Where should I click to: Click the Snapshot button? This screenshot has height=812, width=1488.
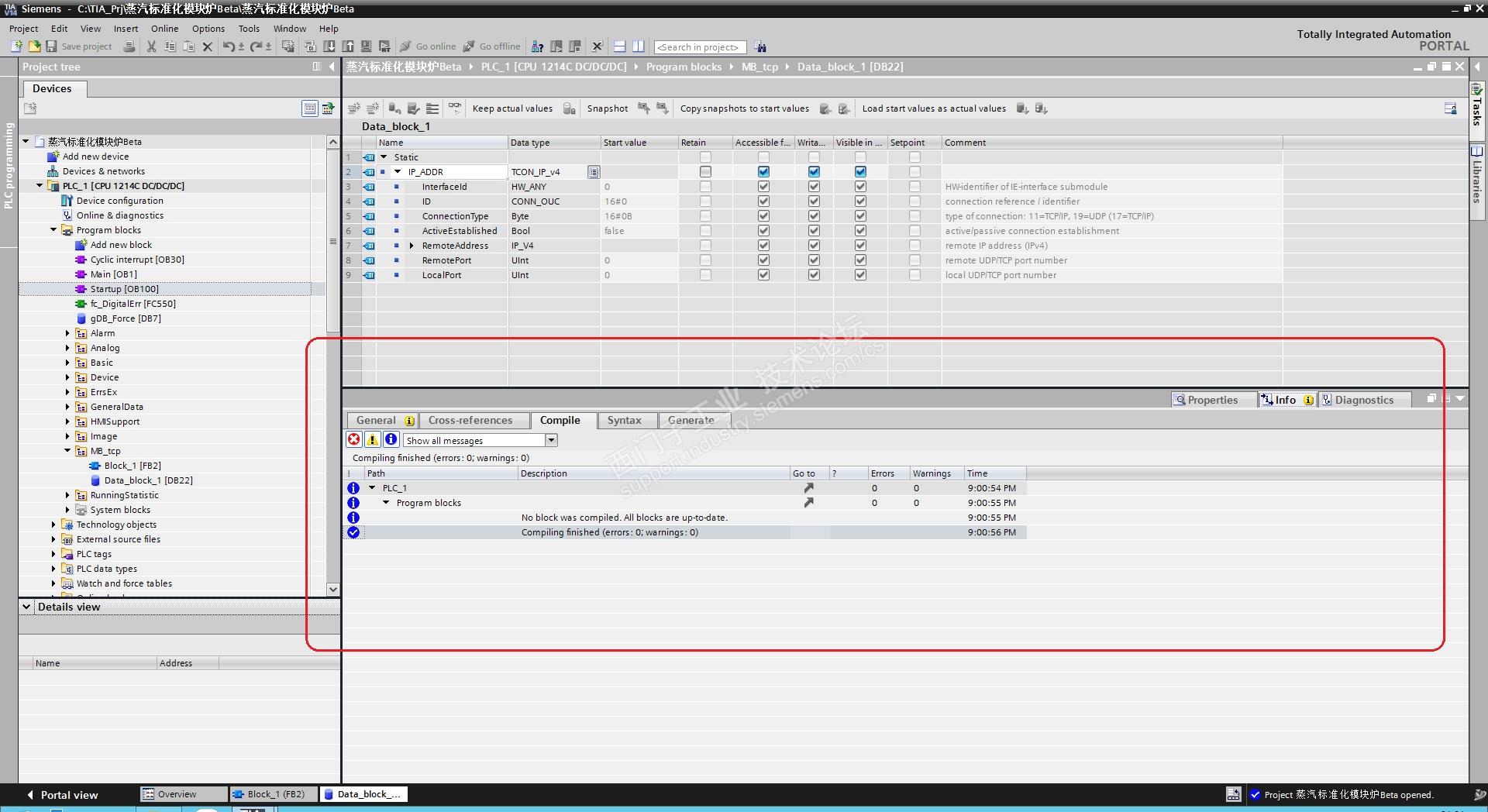608,108
